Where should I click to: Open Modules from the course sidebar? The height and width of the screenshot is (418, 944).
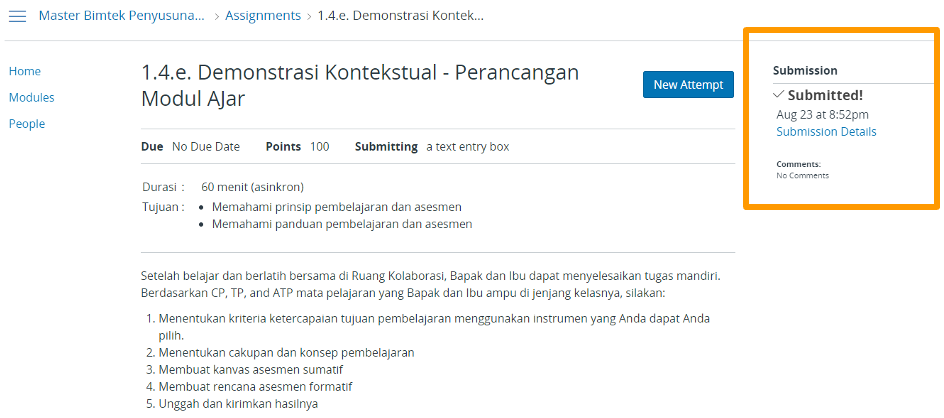(31, 98)
